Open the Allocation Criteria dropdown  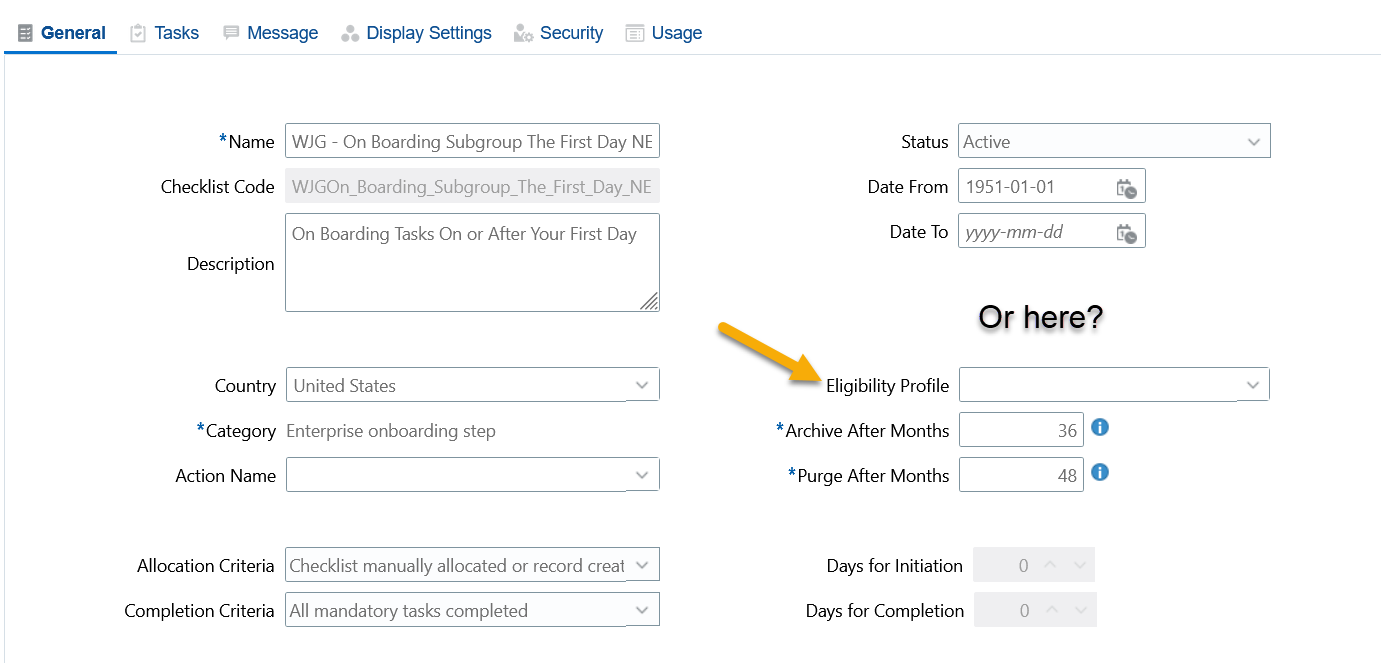472,565
